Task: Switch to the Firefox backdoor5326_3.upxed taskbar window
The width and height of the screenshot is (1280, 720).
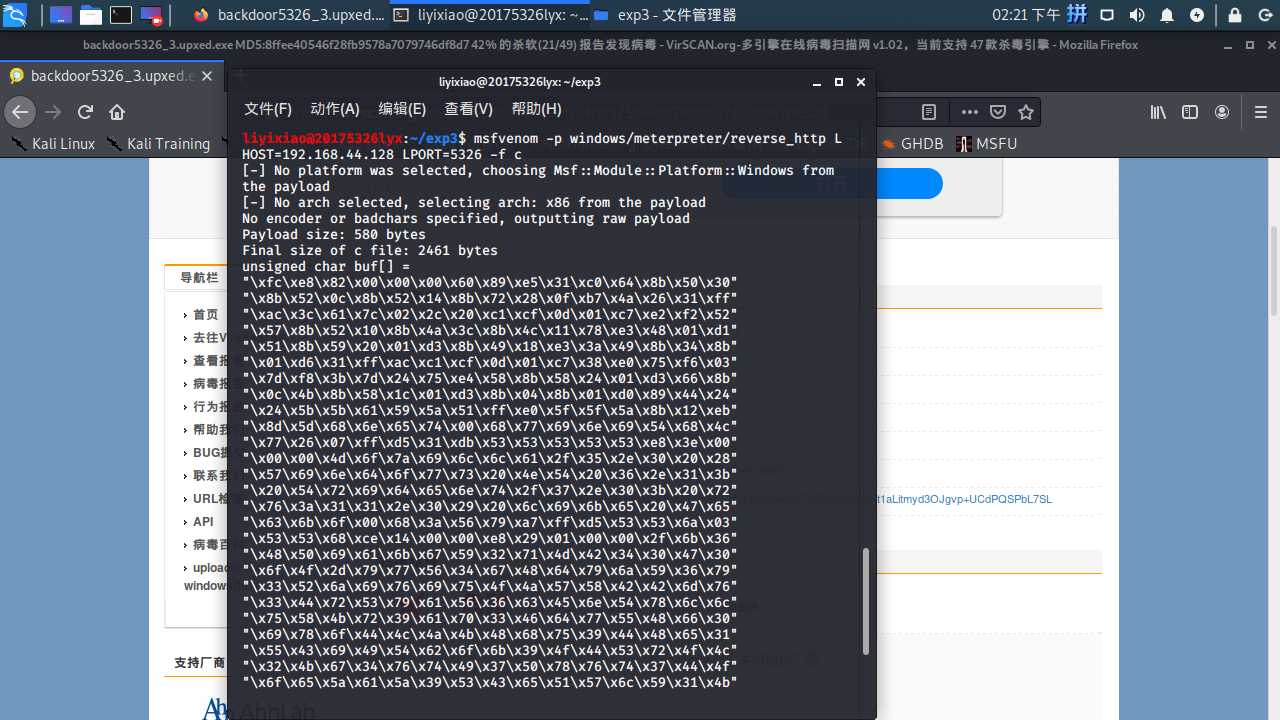Action: tap(287, 15)
